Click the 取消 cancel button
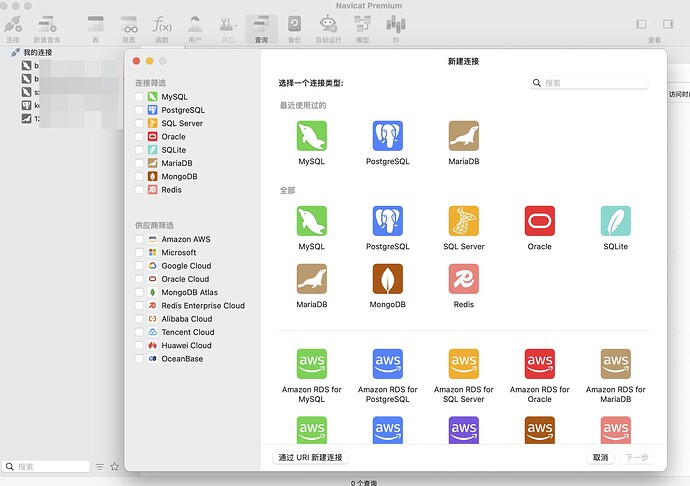This screenshot has width=690, height=486. pyautogui.click(x=600, y=457)
